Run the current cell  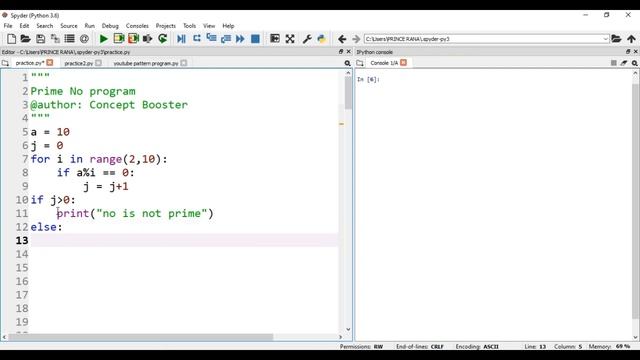click(119, 39)
